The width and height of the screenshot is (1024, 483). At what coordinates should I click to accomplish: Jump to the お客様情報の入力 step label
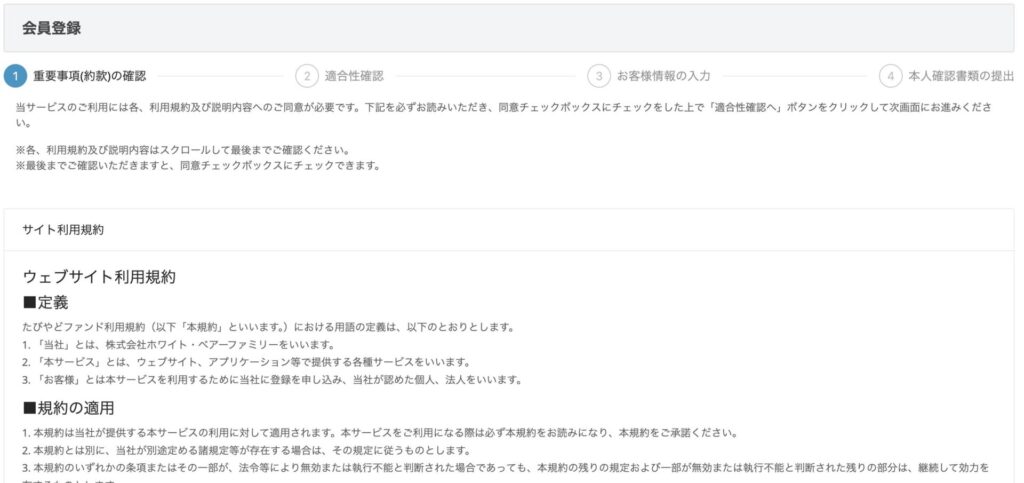[664, 76]
